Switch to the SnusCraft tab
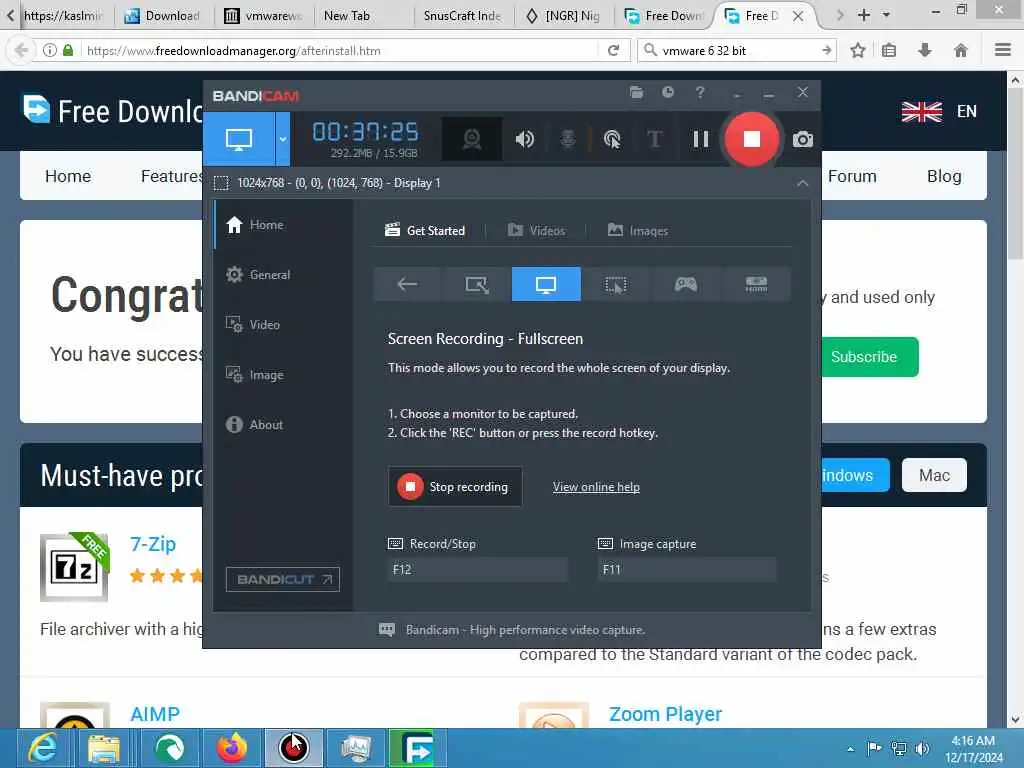 462,16
